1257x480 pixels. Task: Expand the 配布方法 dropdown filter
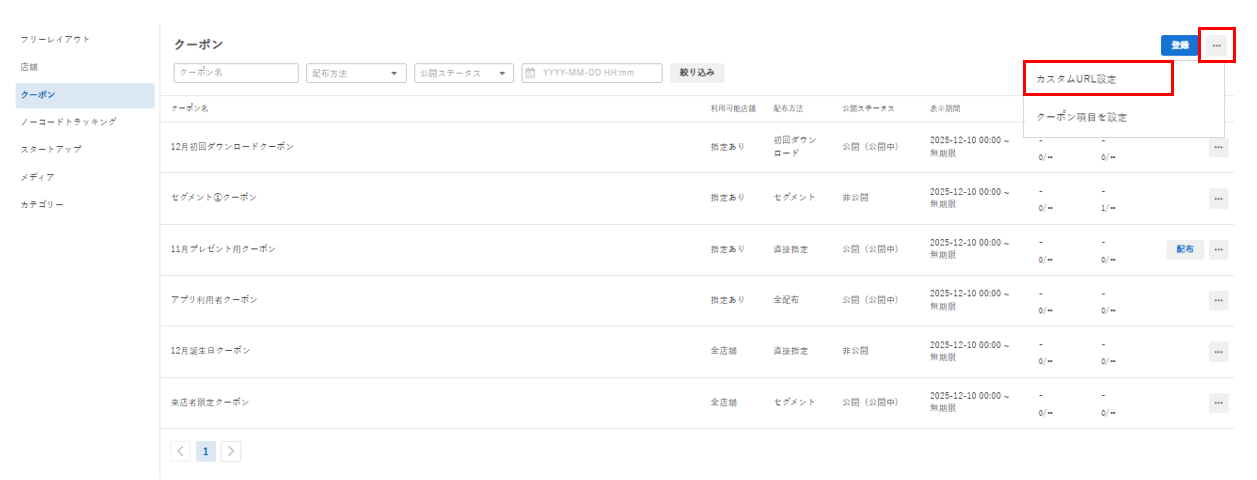[357, 73]
